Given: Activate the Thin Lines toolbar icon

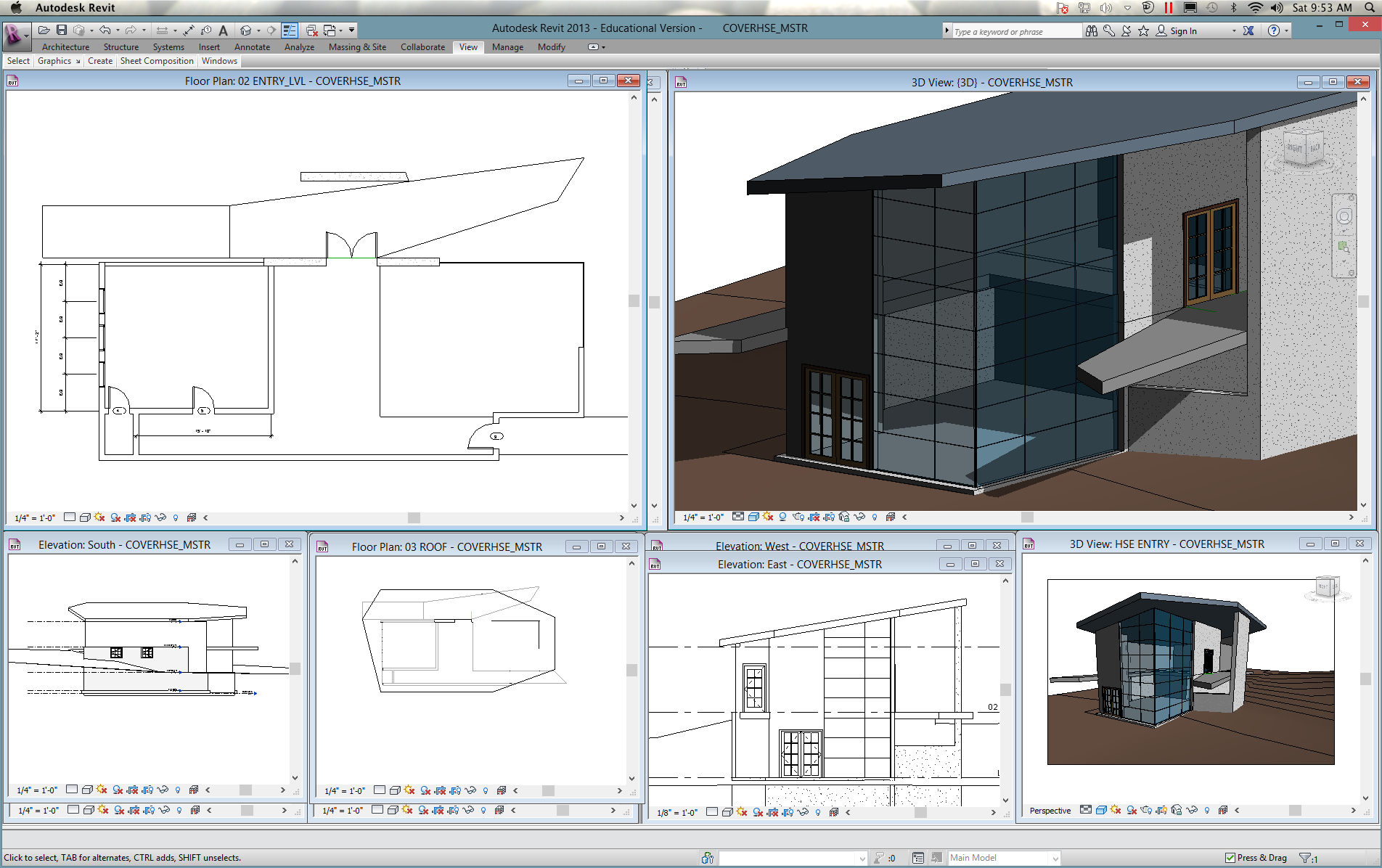Looking at the screenshot, I should [x=290, y=30].
